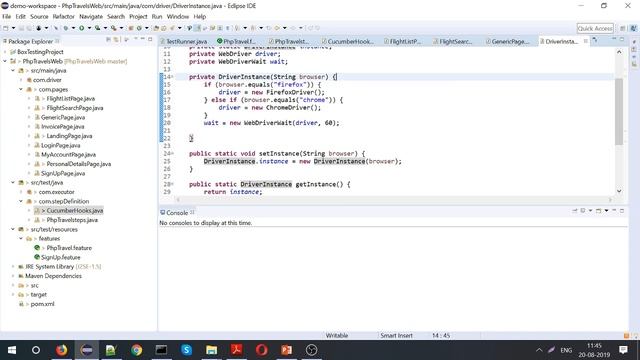Image resolution: width=640 pixels, height=360 pixels.
Task: Collapse the PhpTravelsWeb project node
Action: click(5, 61)
